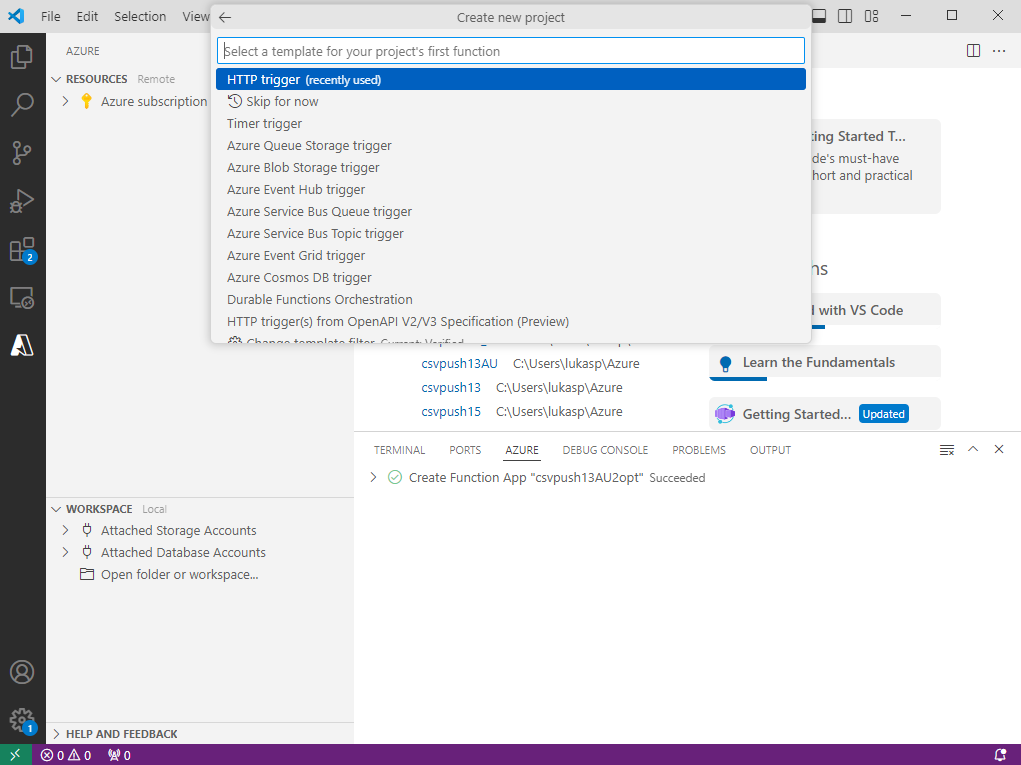Choose Skip for now option
Screen dimensions: 1021x765
click(282, 102)
